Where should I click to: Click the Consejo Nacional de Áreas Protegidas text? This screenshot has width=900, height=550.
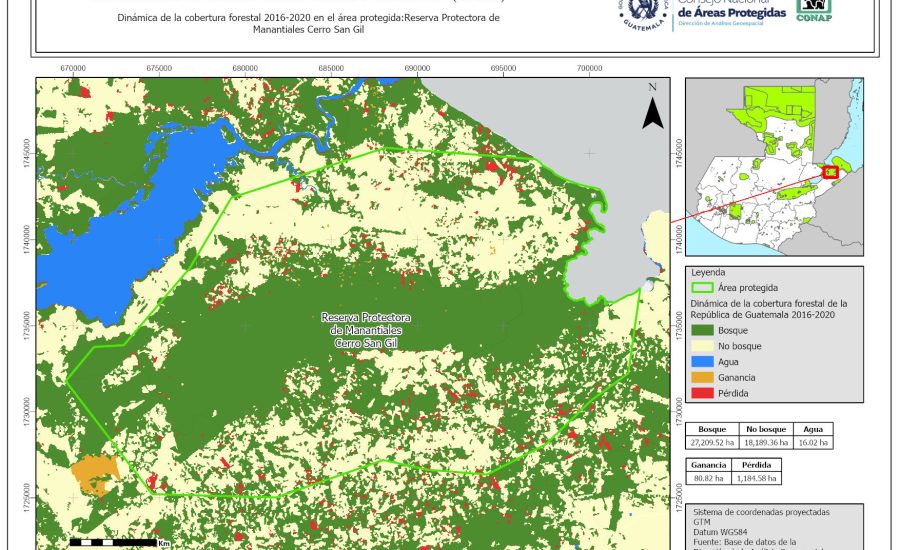pos(732,14)
